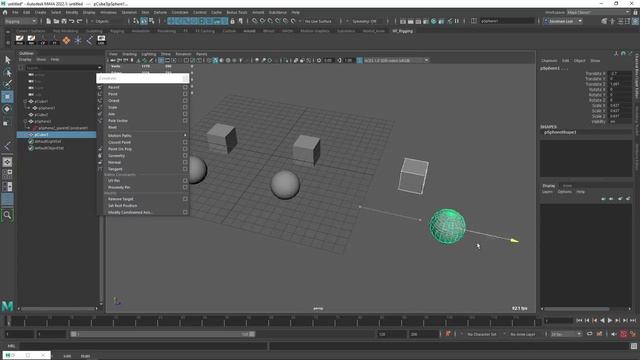Open the Deform menu

coord(160,12)
